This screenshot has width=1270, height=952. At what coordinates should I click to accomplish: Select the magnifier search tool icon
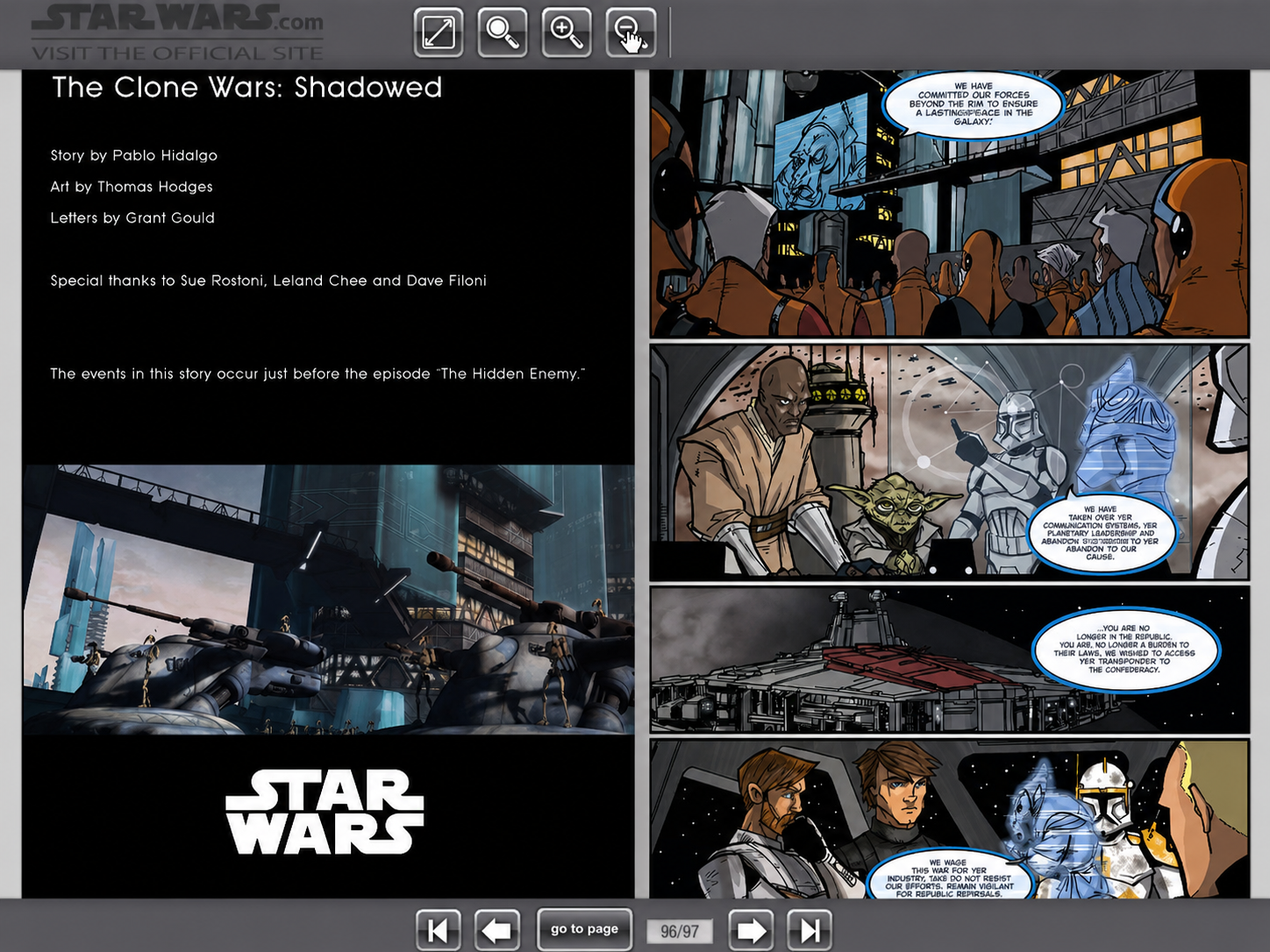pos(503,32)
